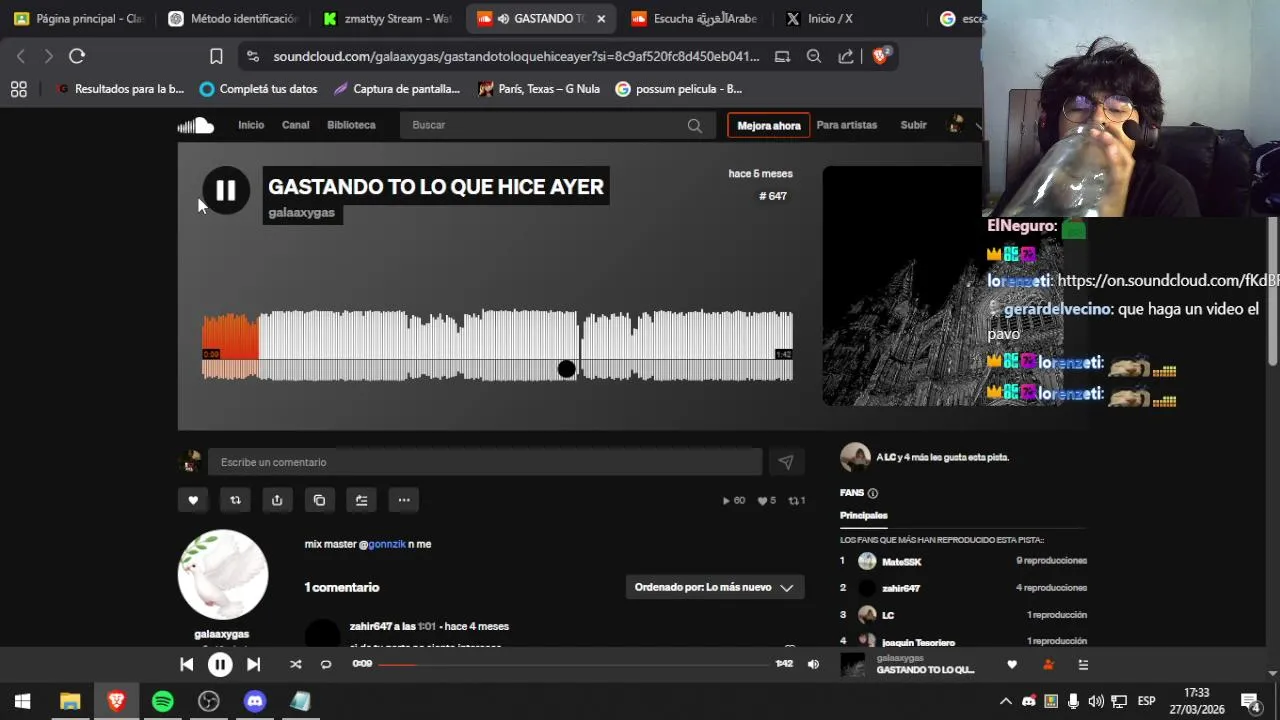Switch to 'zmattyy Stream' browser tab
The height and width of the screenshot is (720, 1280).
(x=386, y=19)
